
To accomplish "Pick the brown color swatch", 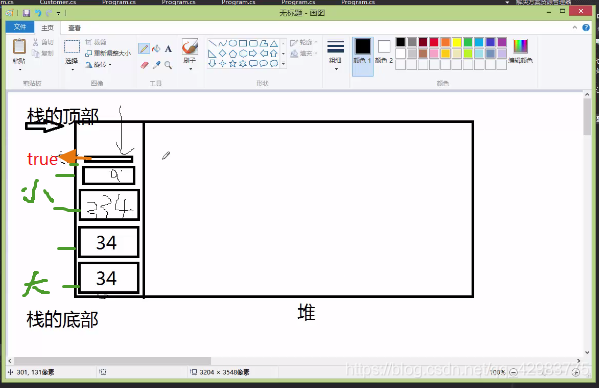I will point(423,53).
